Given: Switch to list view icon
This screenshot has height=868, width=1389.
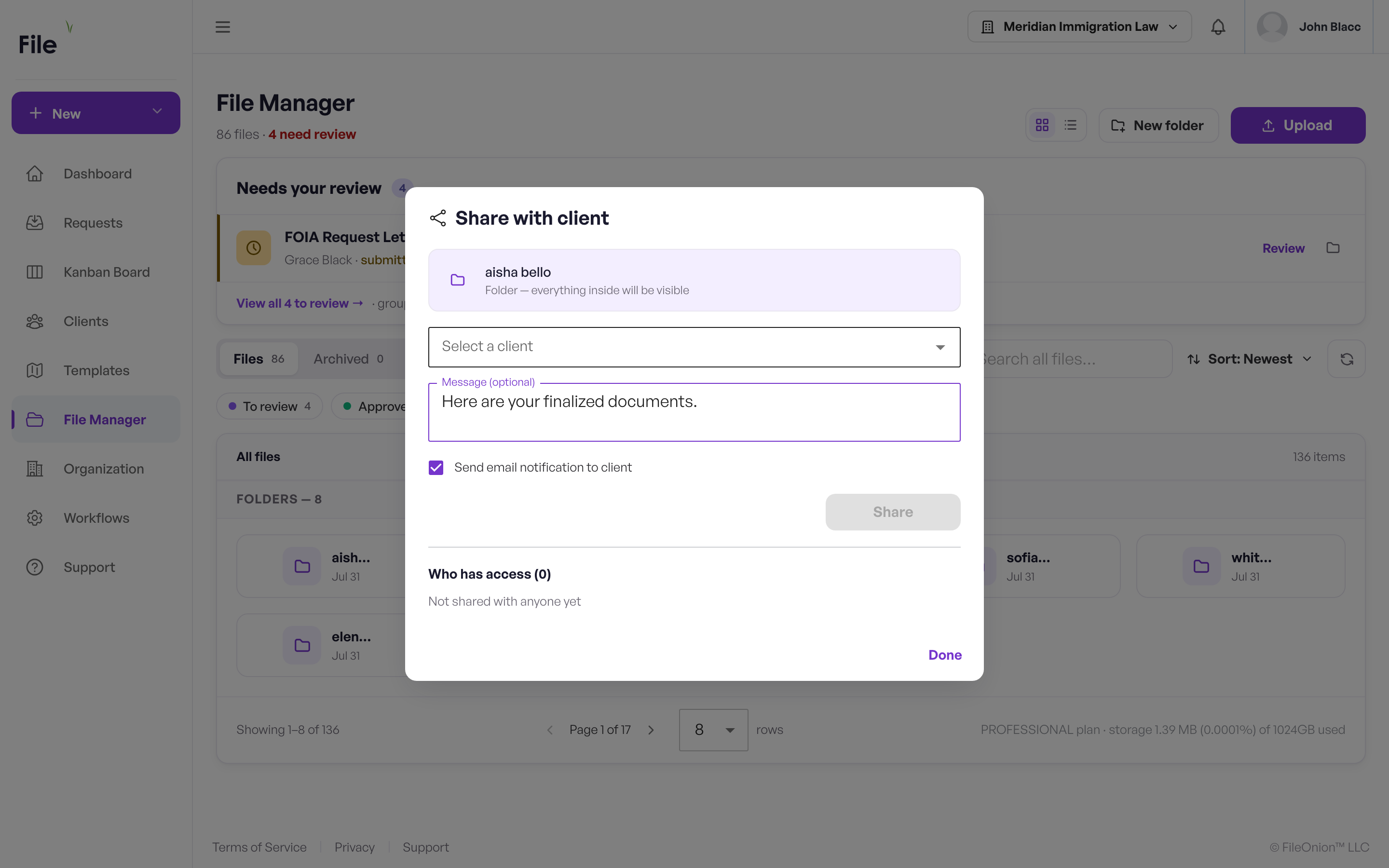Looking at the screenshot, I should 1071,125.
